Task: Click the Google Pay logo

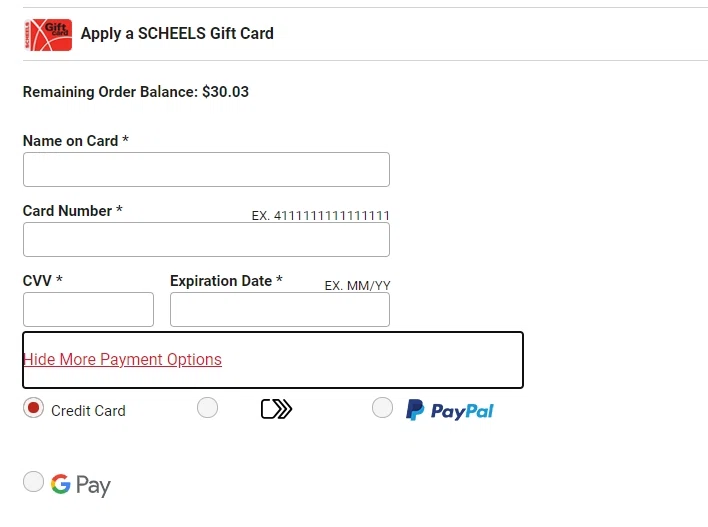Action: tap(81, 485)
